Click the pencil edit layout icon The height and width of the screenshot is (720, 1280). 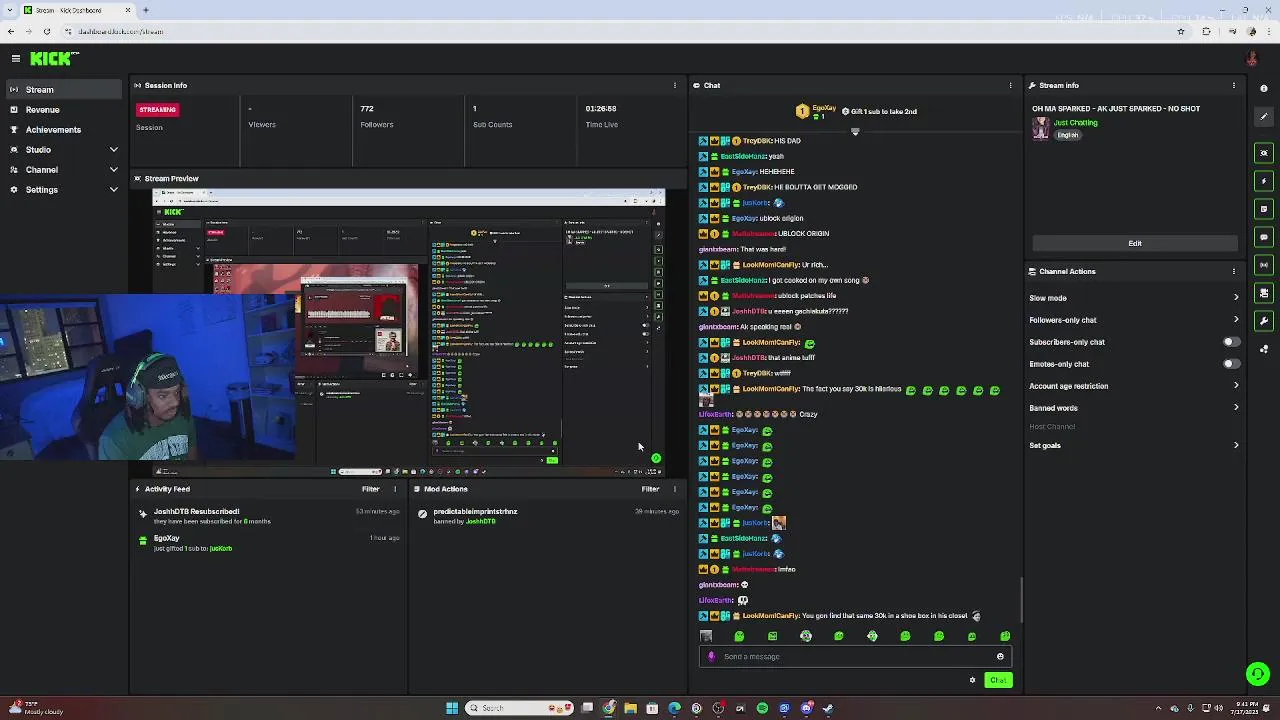coord(1264,117)
